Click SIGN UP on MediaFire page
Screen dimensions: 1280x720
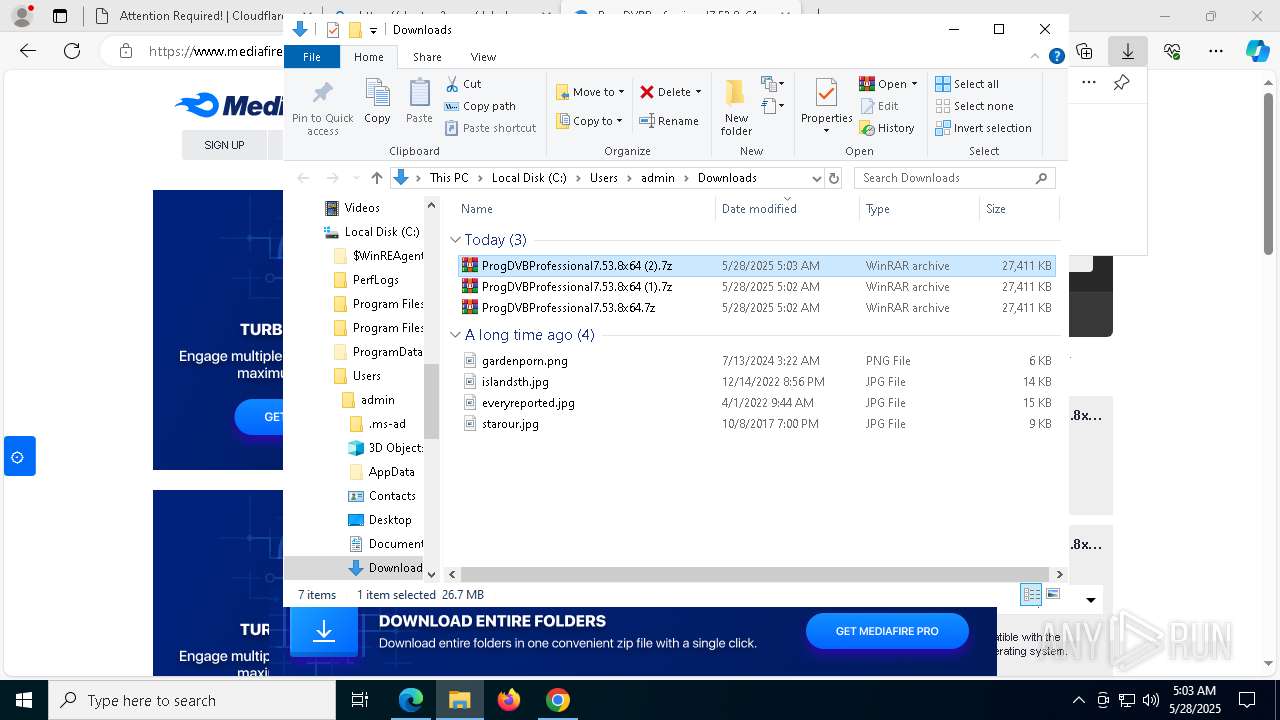(x=224, y=145)
